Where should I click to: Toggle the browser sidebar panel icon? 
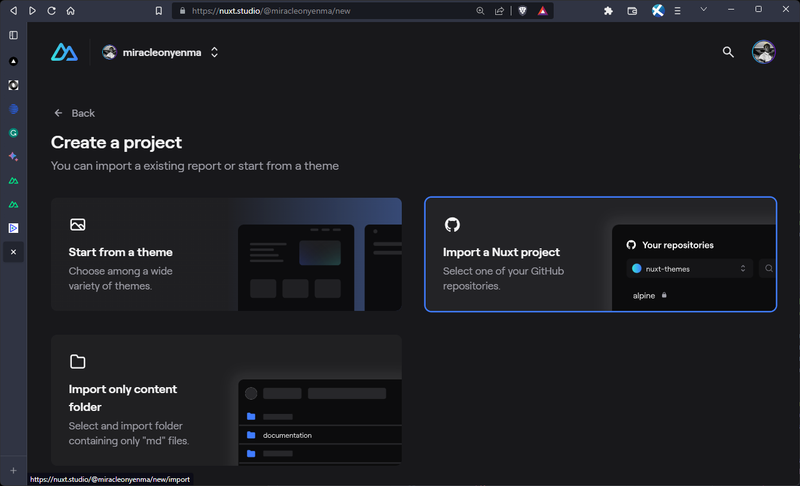pyautogui.click(x=13, y=35)
